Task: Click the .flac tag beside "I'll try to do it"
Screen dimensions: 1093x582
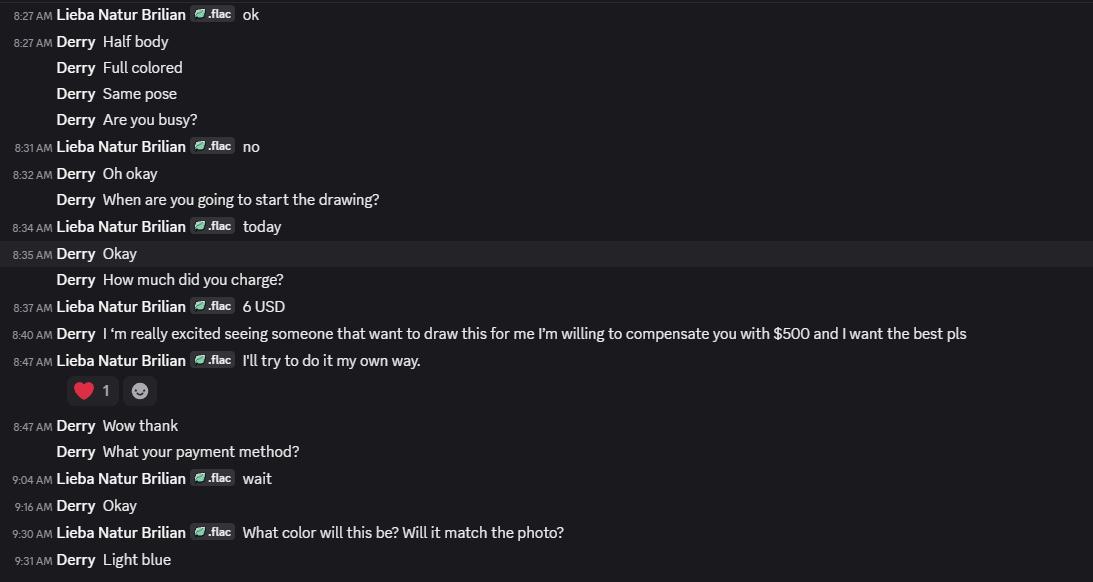Action: [x=213, y=360]
